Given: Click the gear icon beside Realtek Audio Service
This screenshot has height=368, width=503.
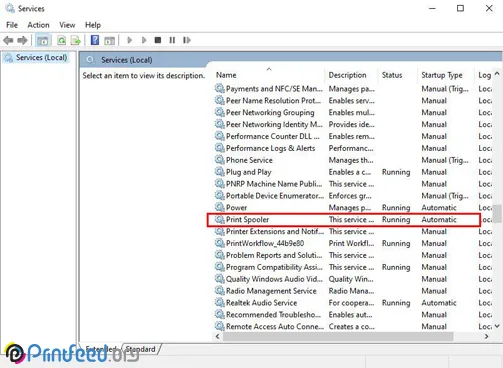Looking at the screenshot, I should point(219,302).
